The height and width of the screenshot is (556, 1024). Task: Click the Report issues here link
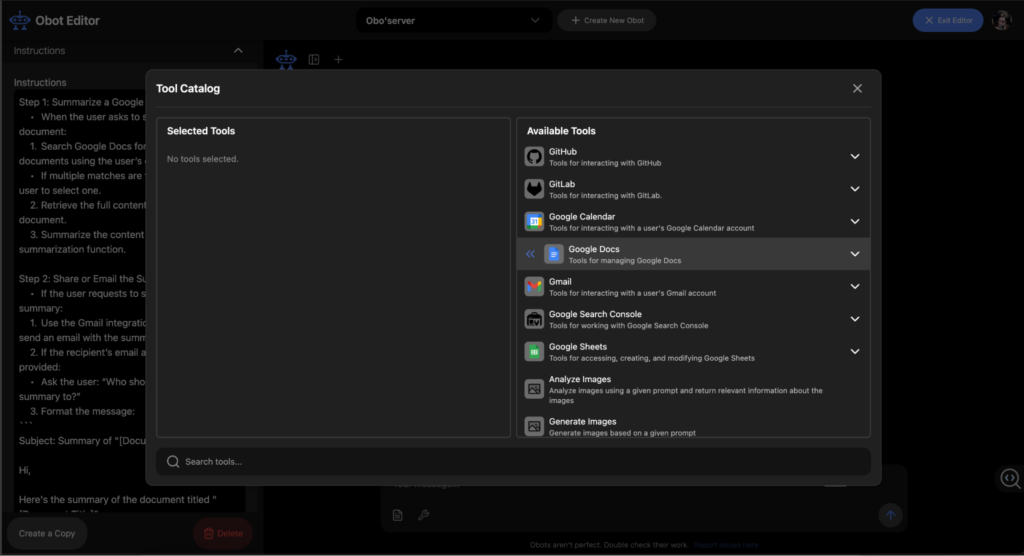click(726, 545)
